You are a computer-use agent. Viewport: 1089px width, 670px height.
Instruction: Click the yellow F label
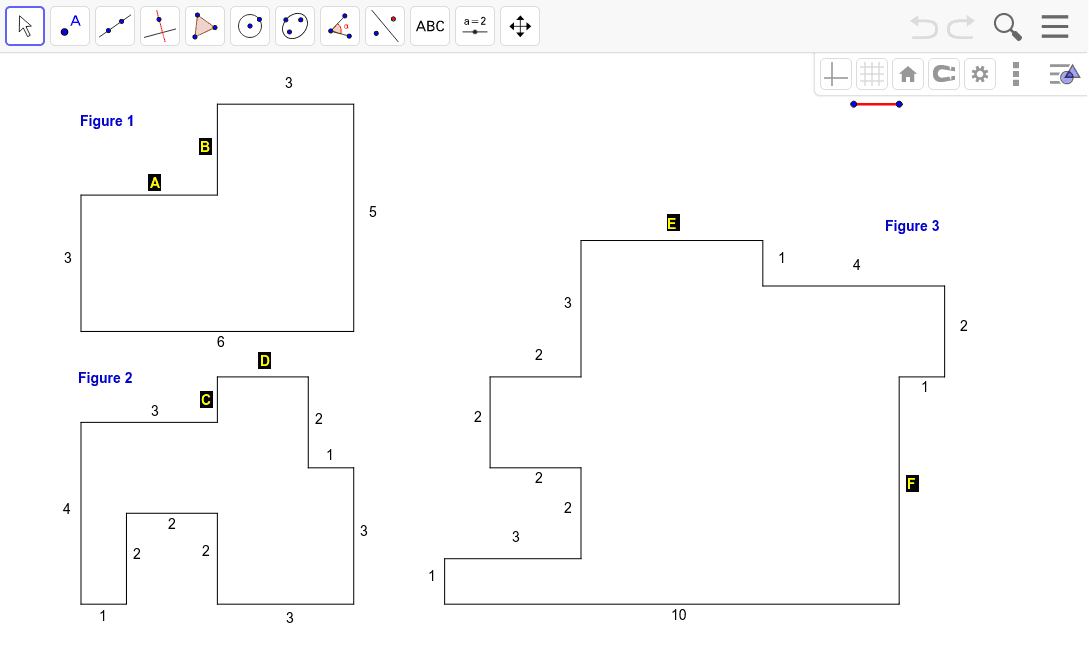[x=913, y=483]
